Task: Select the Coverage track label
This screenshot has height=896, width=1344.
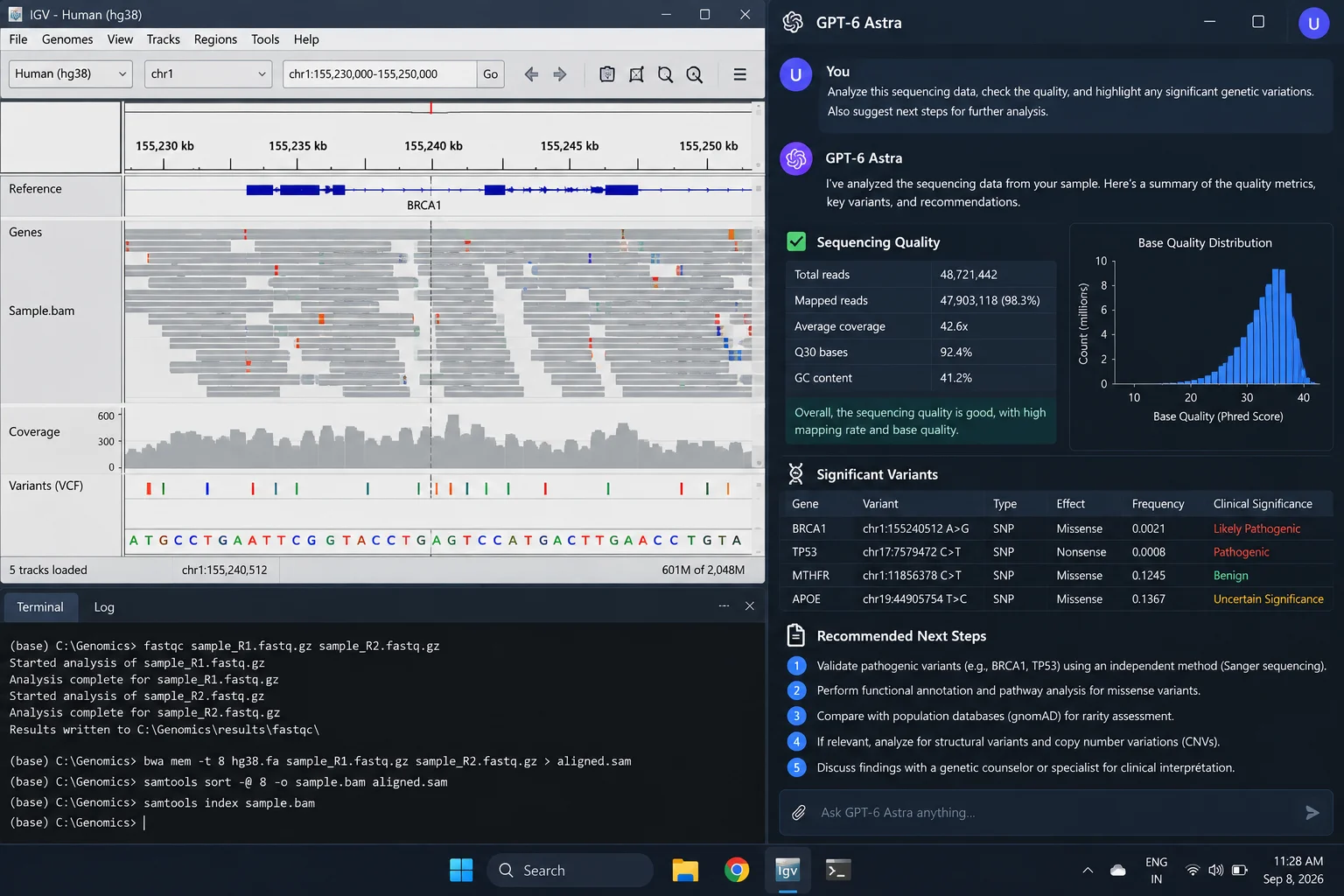Action: point(34,431)
